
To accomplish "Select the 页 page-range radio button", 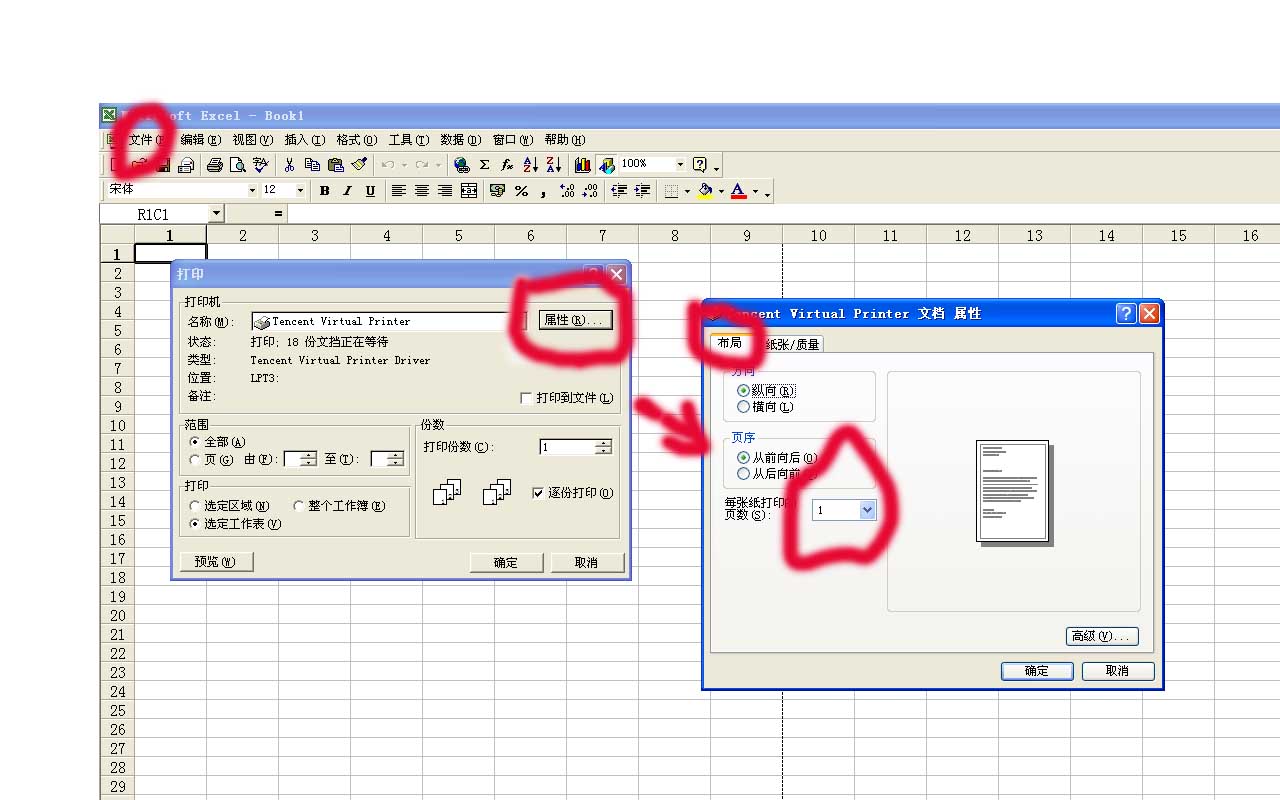I will 195,460.
